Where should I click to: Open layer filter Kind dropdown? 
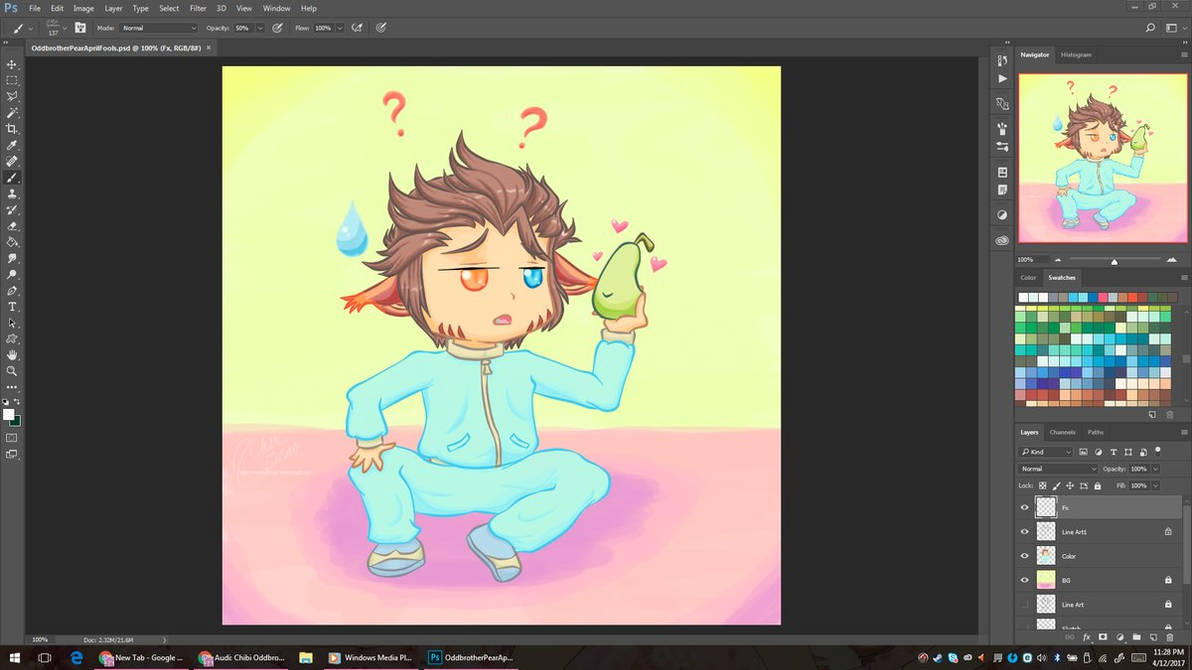[x=1045, y=452]
